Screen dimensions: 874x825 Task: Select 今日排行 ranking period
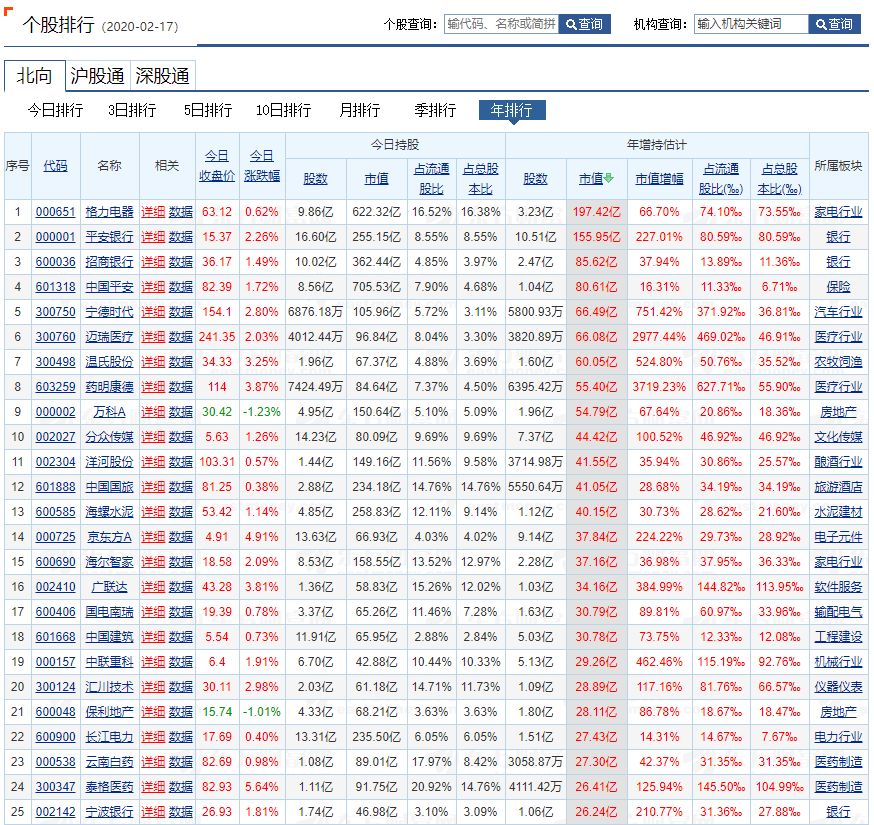[56, 110]
